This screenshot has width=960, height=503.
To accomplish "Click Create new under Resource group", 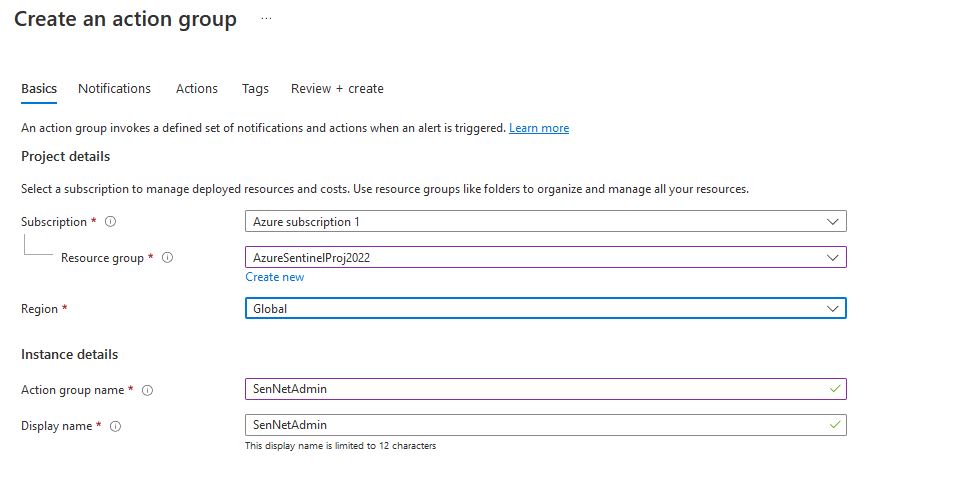I will click(274, 277).
